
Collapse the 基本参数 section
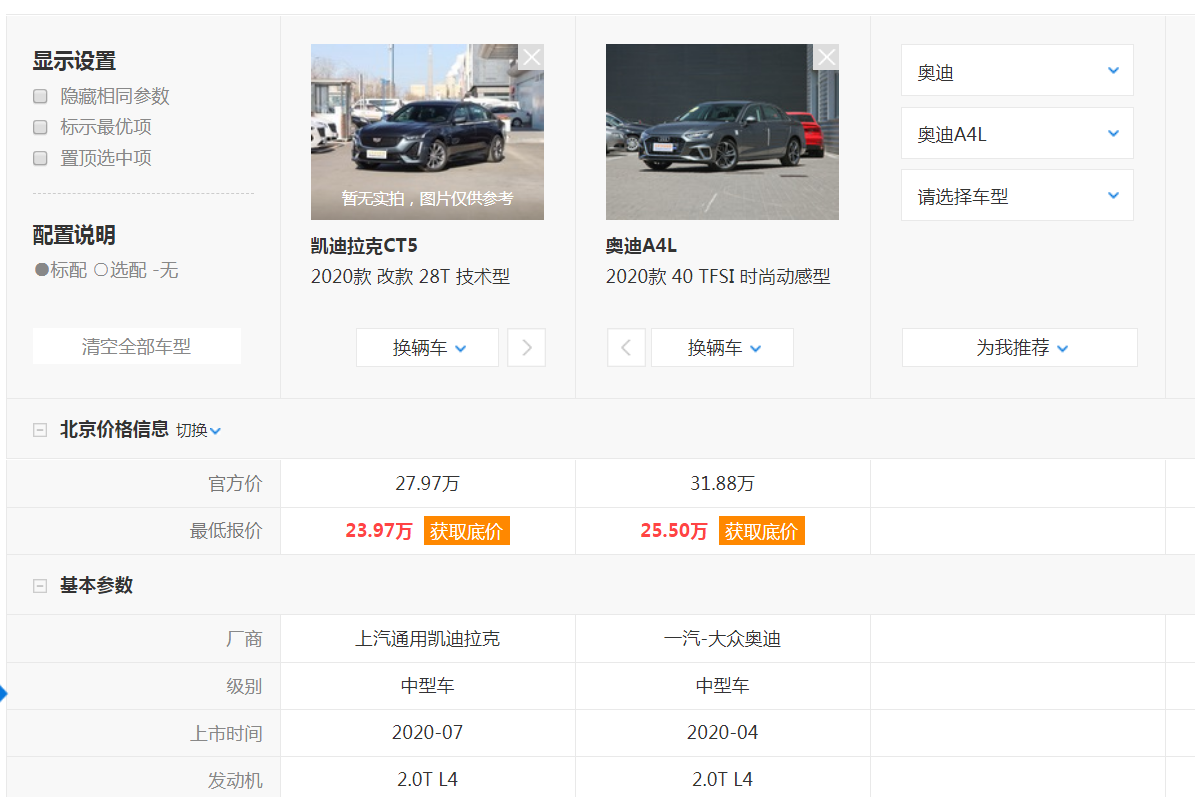pos(40,585)
